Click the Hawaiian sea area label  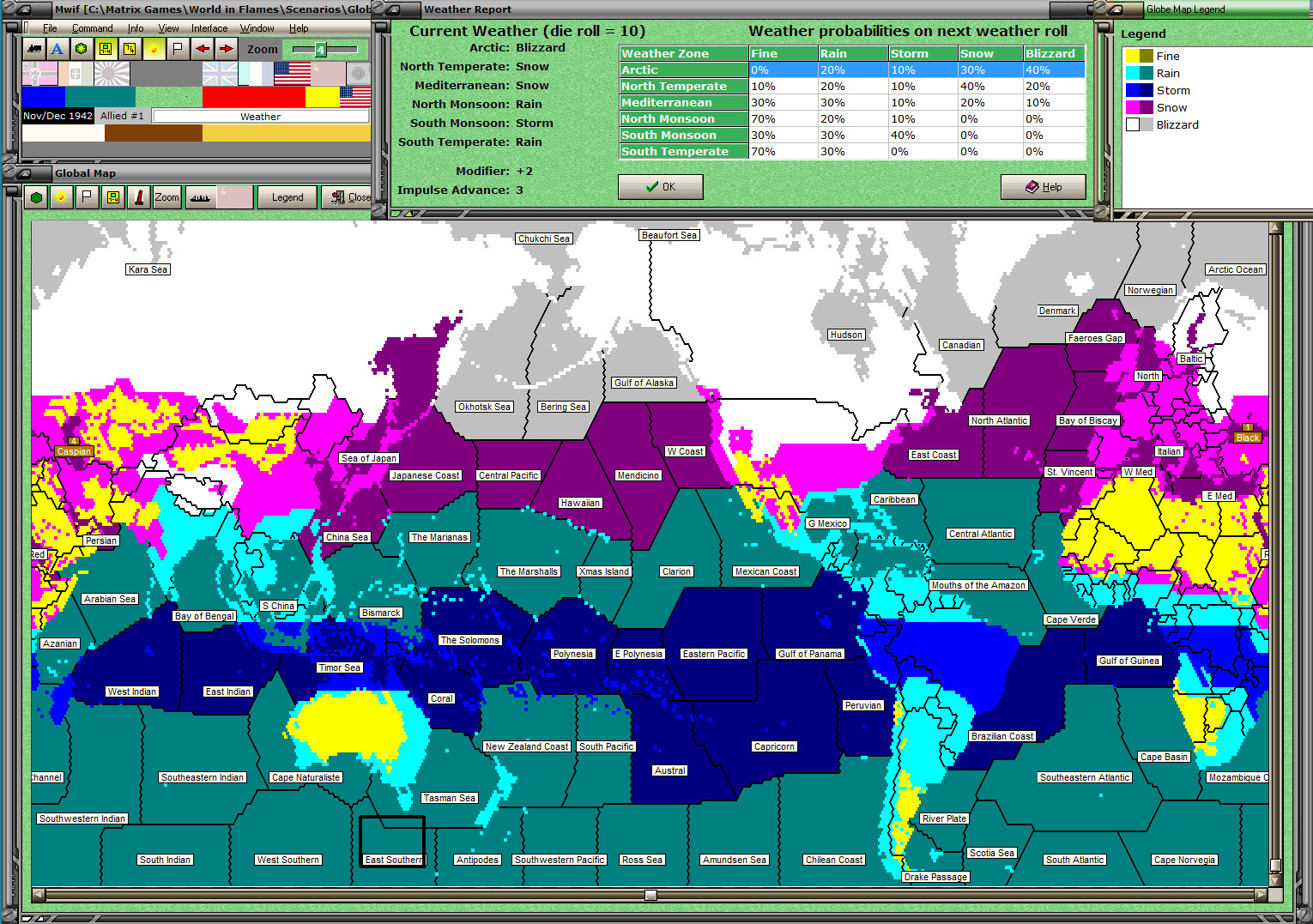(x=580, y=503)
